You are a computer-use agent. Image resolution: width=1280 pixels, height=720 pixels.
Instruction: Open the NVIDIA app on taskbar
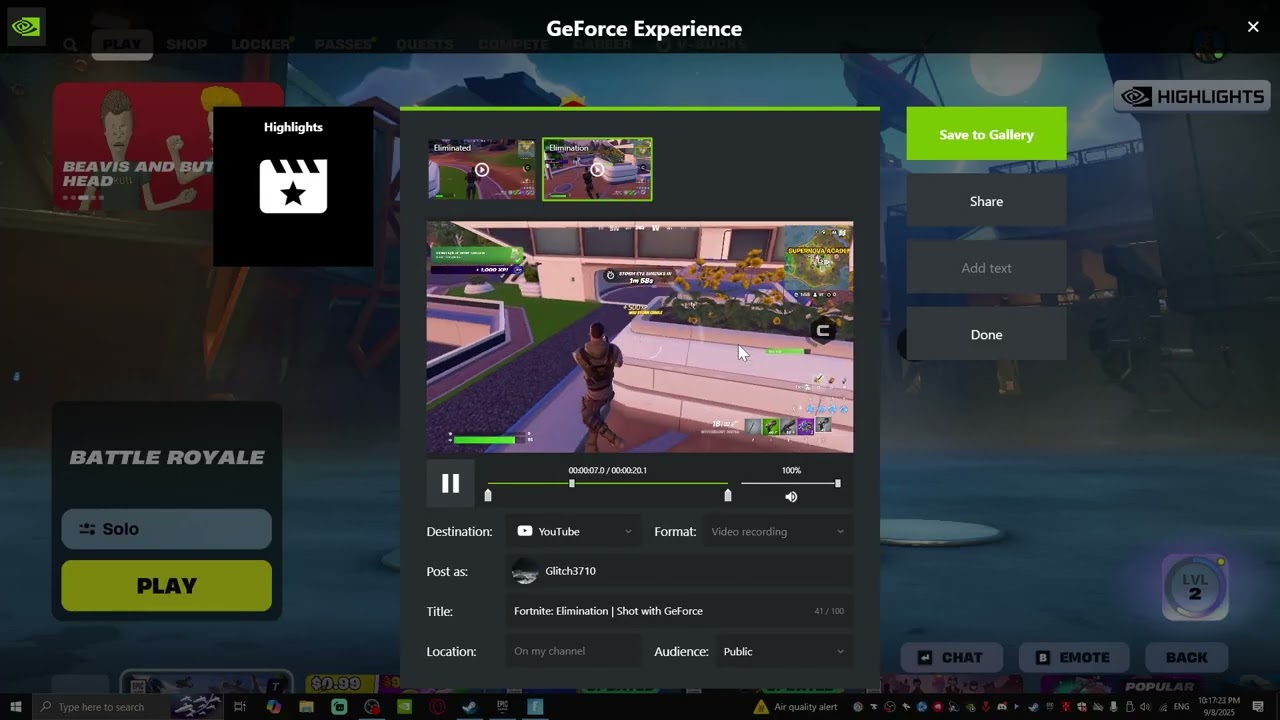pyautogui.click(x=404, y=707)
